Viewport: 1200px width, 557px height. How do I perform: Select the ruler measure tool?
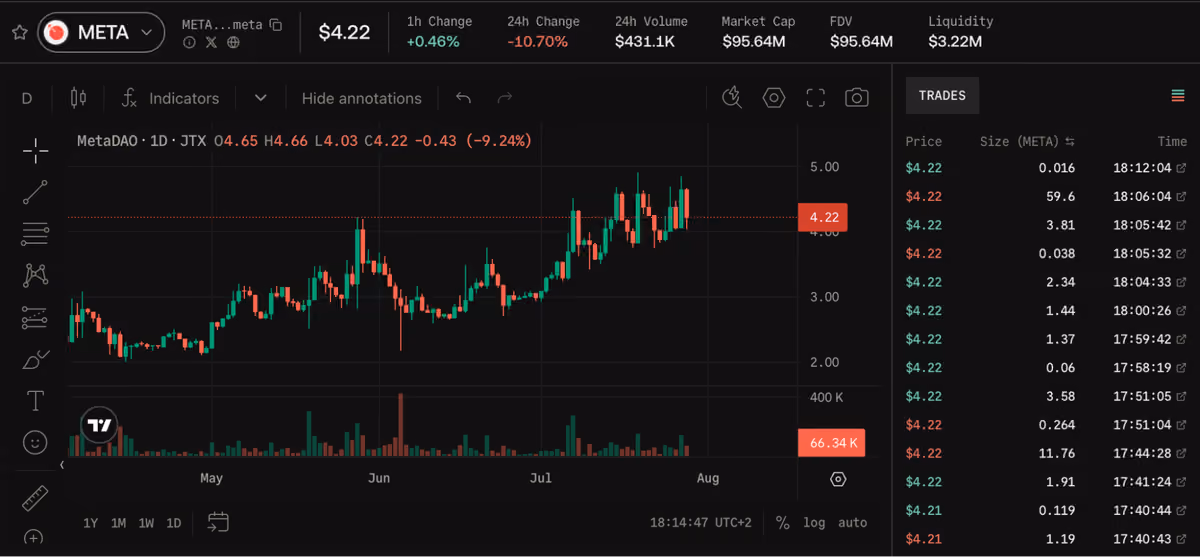tap(35, 497)
